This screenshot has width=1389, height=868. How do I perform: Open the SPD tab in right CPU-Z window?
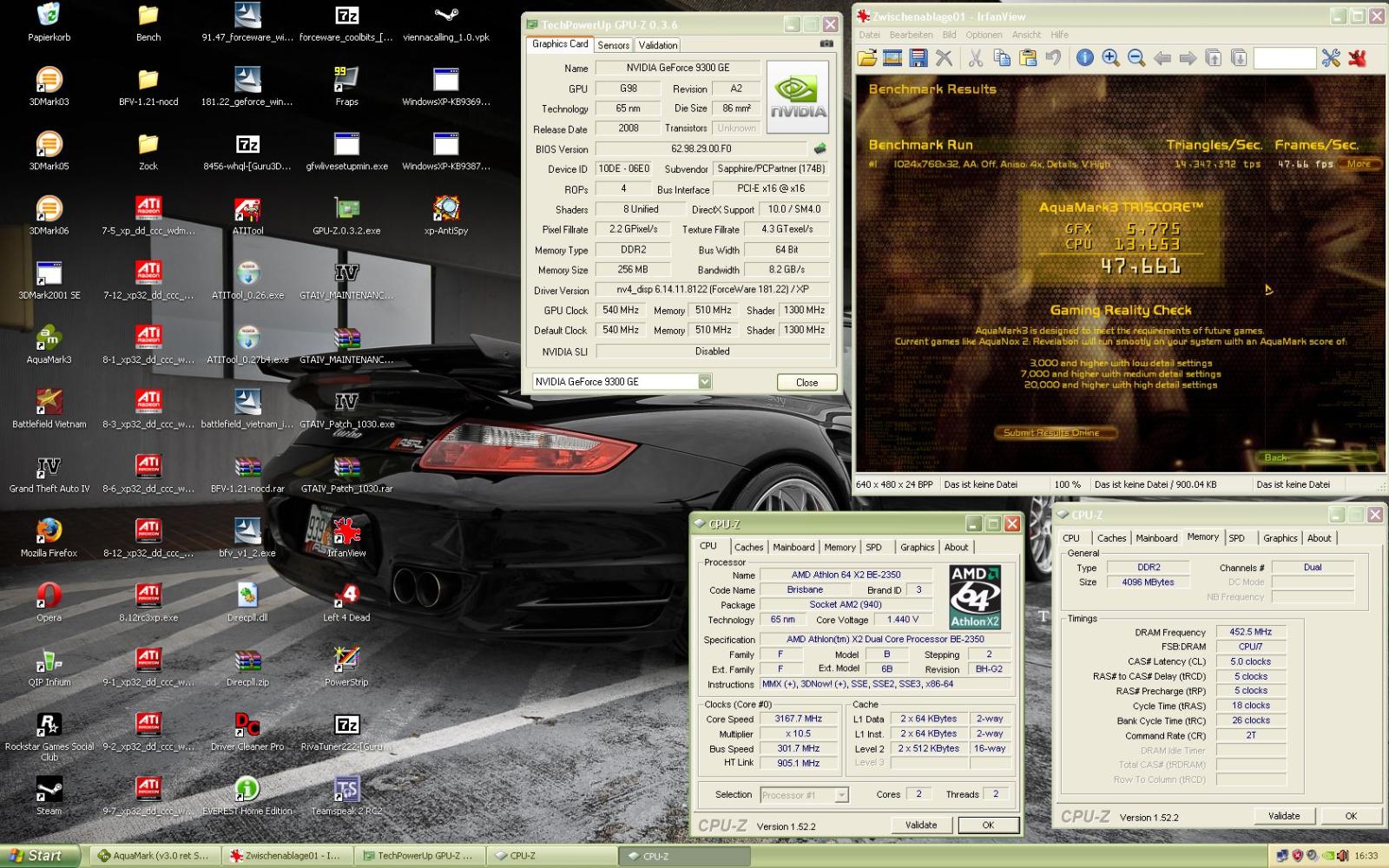tap(1236, 538)
